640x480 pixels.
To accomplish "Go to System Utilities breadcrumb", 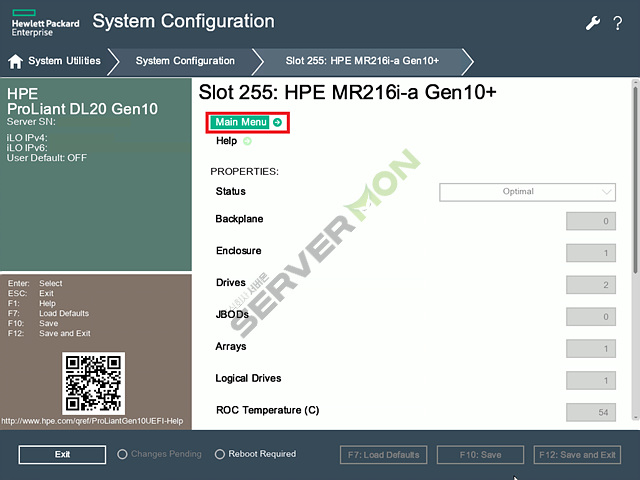I will coord(64,61).
